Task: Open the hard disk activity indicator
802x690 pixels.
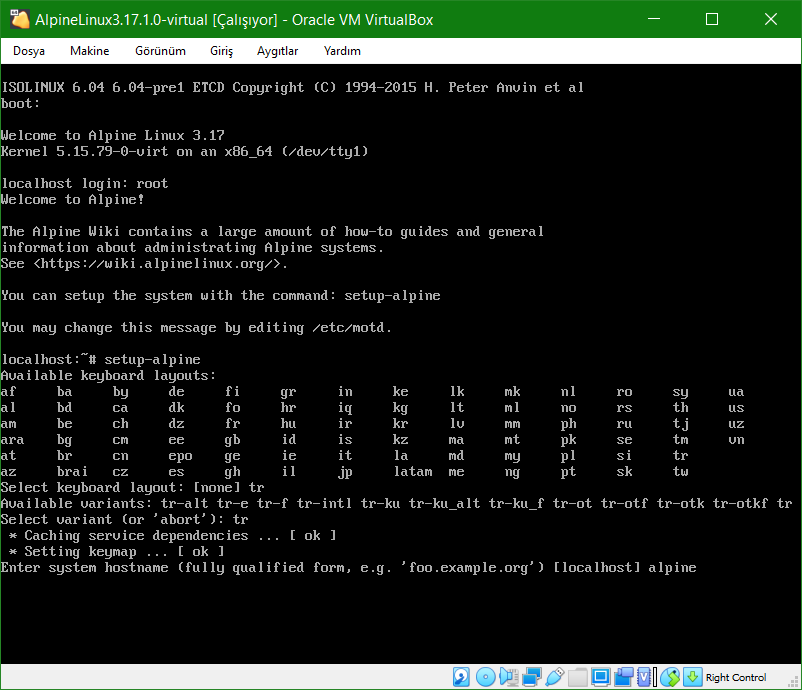Action: [x=461, y=677]
